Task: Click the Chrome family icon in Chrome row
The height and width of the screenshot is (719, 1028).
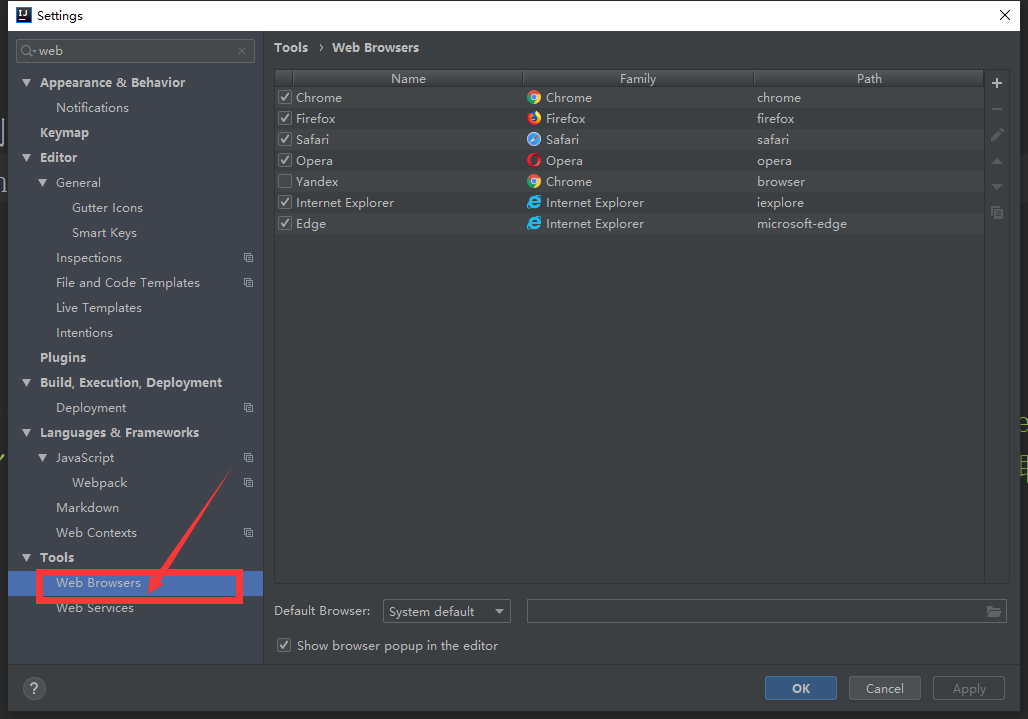Action: (534, 98)
